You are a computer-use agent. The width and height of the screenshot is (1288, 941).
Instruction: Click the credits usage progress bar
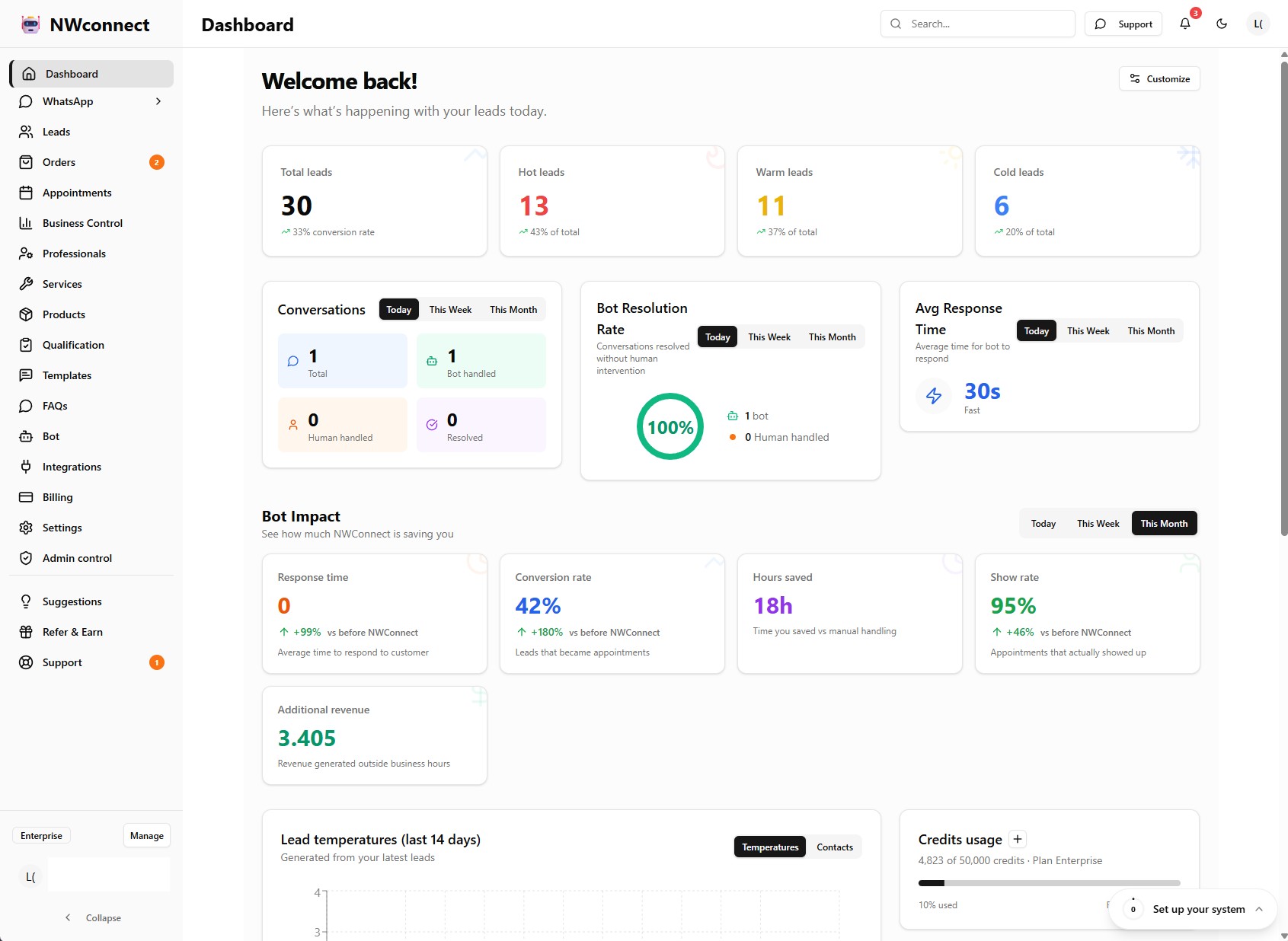(x=1049, y=883)
